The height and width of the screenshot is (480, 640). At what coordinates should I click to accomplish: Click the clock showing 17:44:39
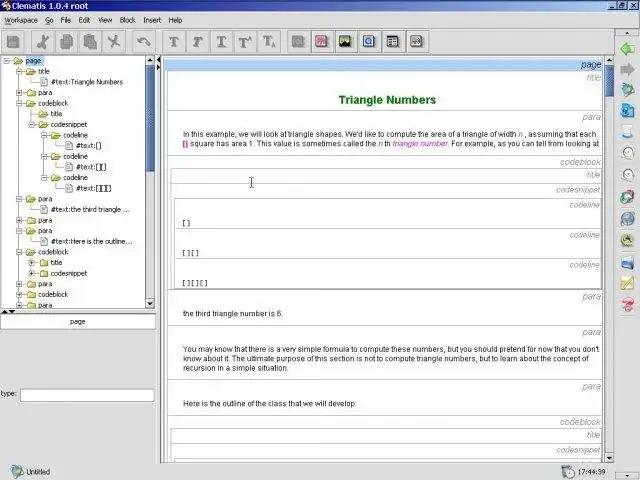pos(591,472)
